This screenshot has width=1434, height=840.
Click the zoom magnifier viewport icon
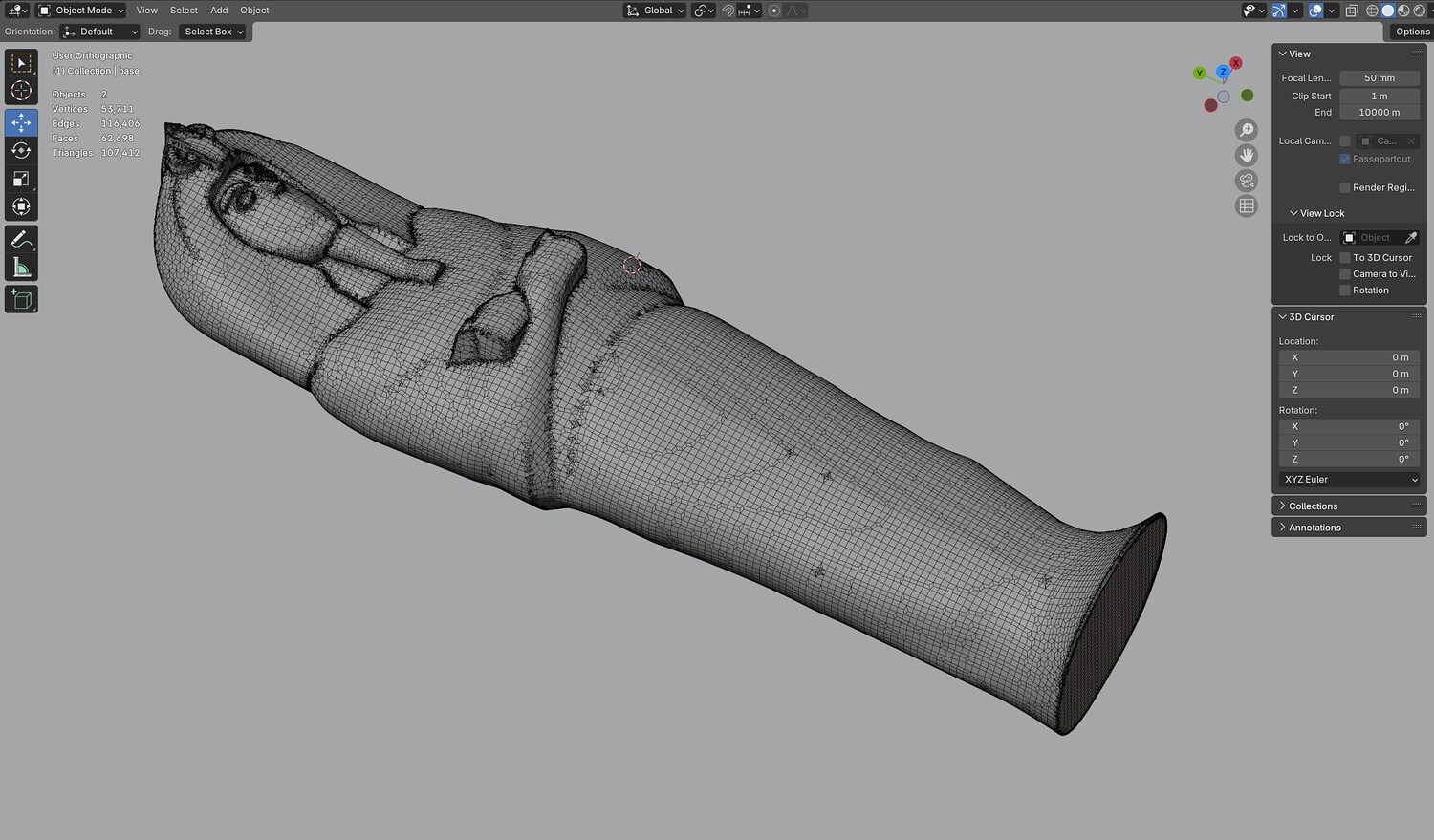1247,130
